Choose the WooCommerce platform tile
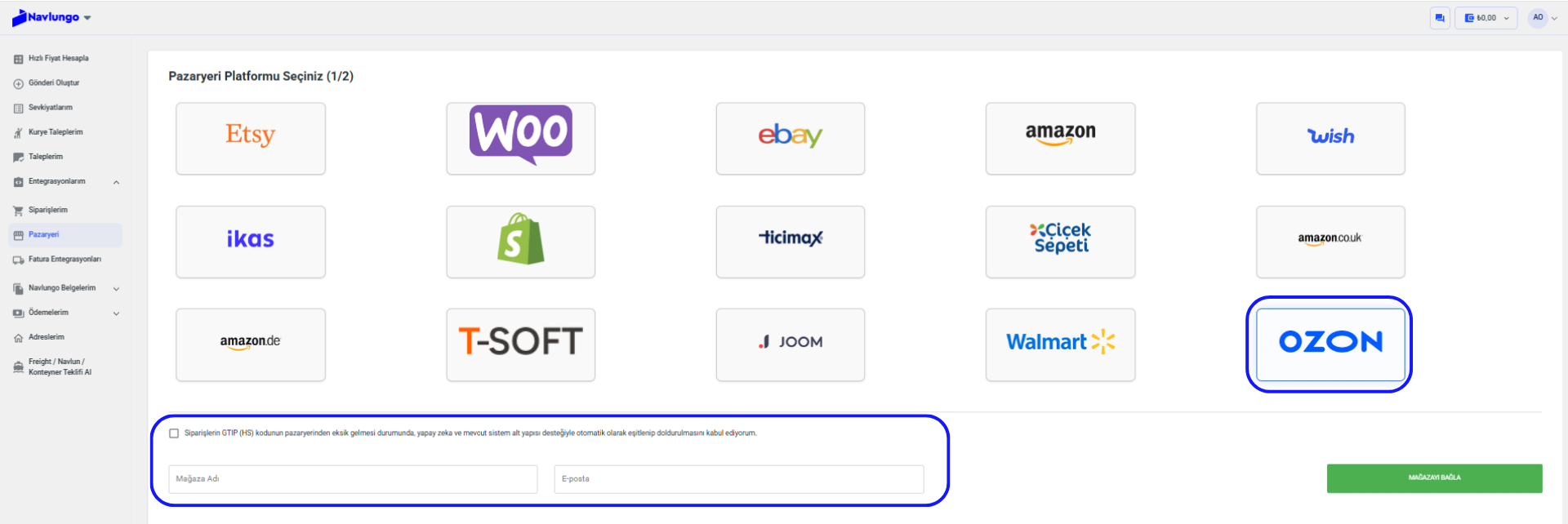 [x=520, y=138]
